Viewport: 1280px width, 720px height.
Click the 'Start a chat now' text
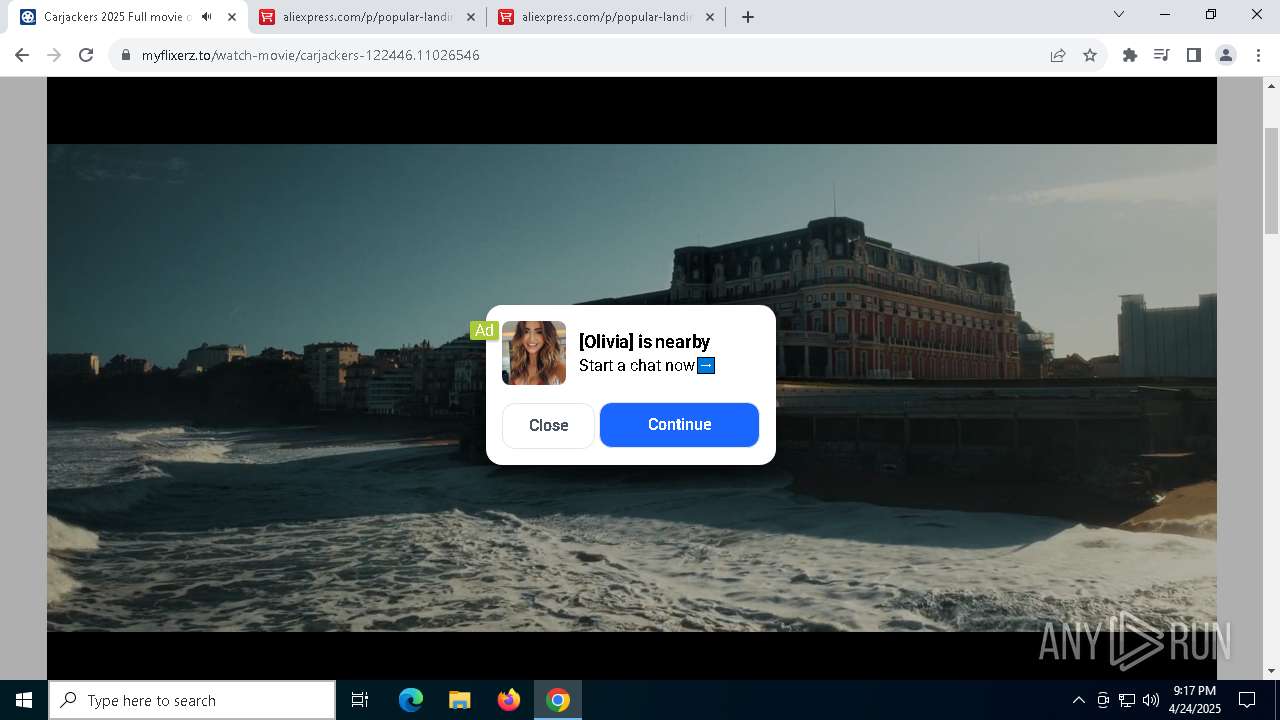[x=637, y=366]
